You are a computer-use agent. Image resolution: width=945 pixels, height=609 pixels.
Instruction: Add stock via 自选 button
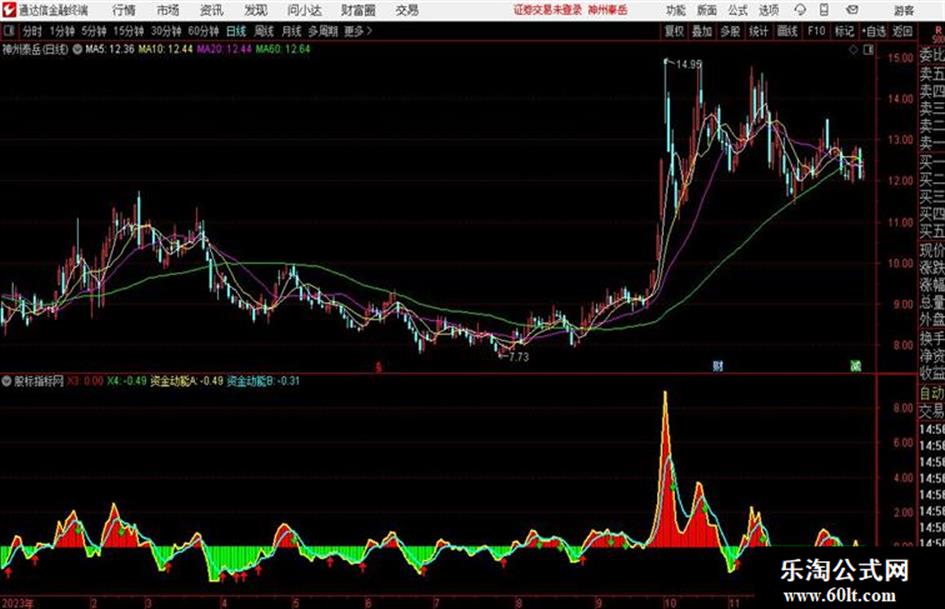874,31
